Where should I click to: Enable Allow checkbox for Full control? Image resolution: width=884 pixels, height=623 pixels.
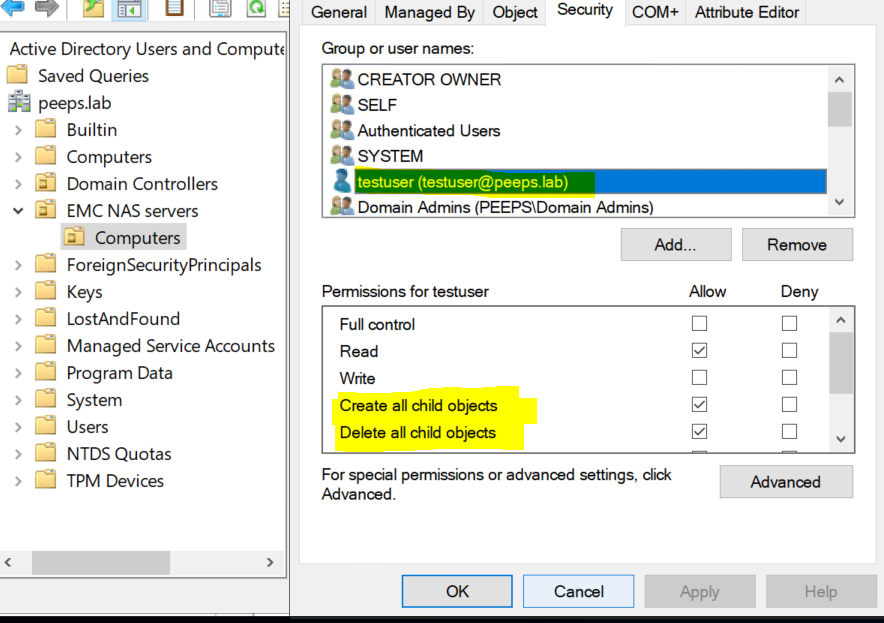click(x=699, y=324)
